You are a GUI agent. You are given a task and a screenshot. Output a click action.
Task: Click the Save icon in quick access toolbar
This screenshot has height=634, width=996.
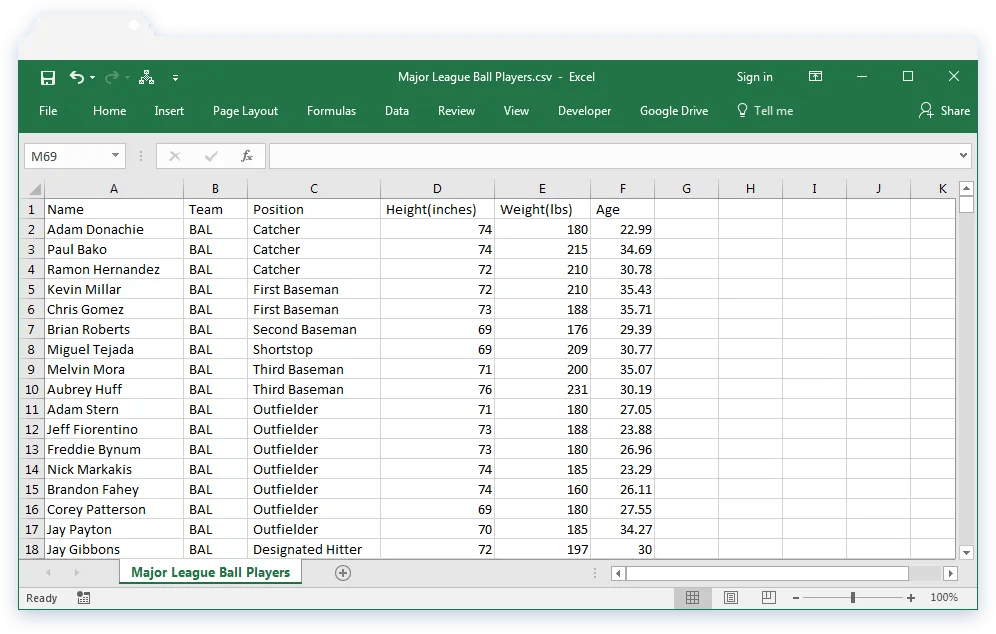tap(48, 78)
